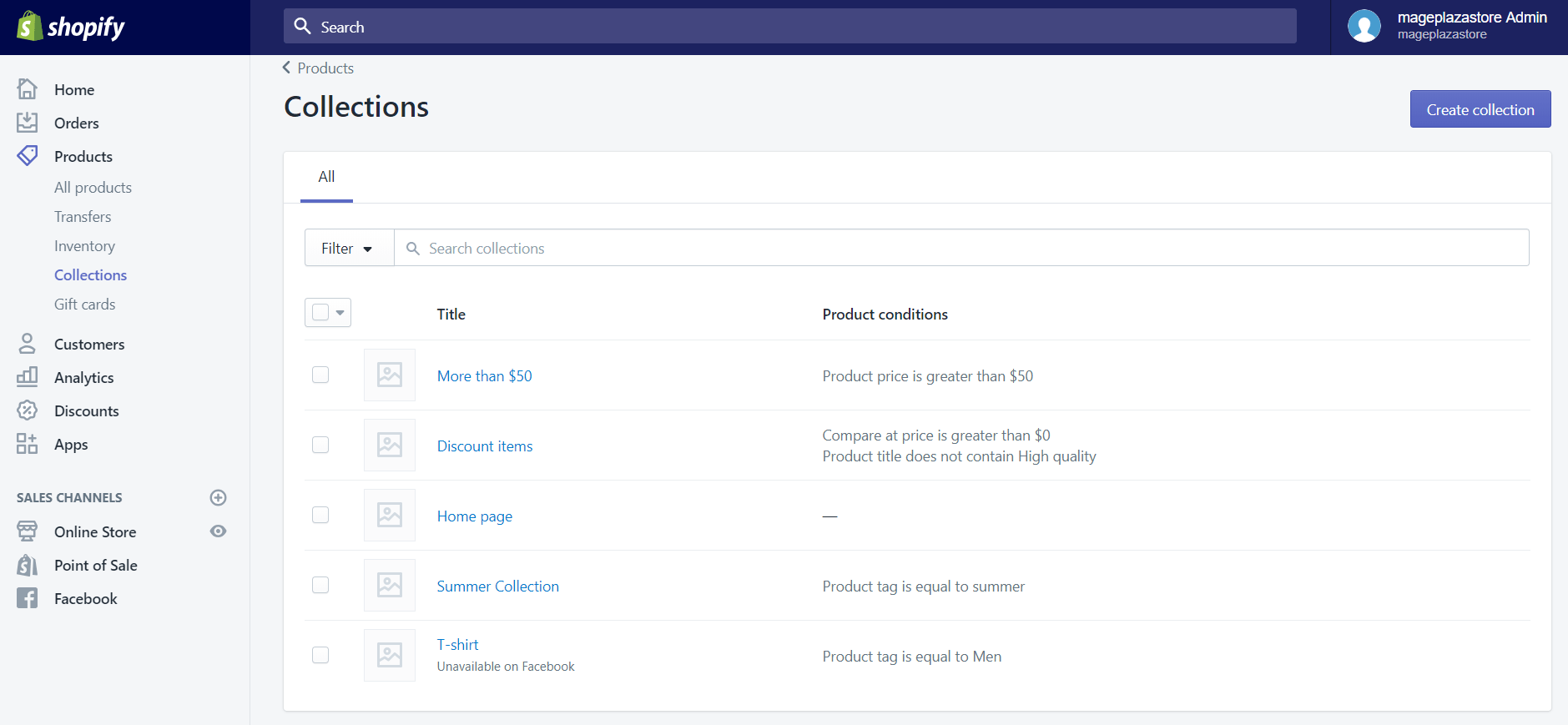Viewport: 1568px width, 725px height.
Task: Click the Title column header
Action: [451, 315]
